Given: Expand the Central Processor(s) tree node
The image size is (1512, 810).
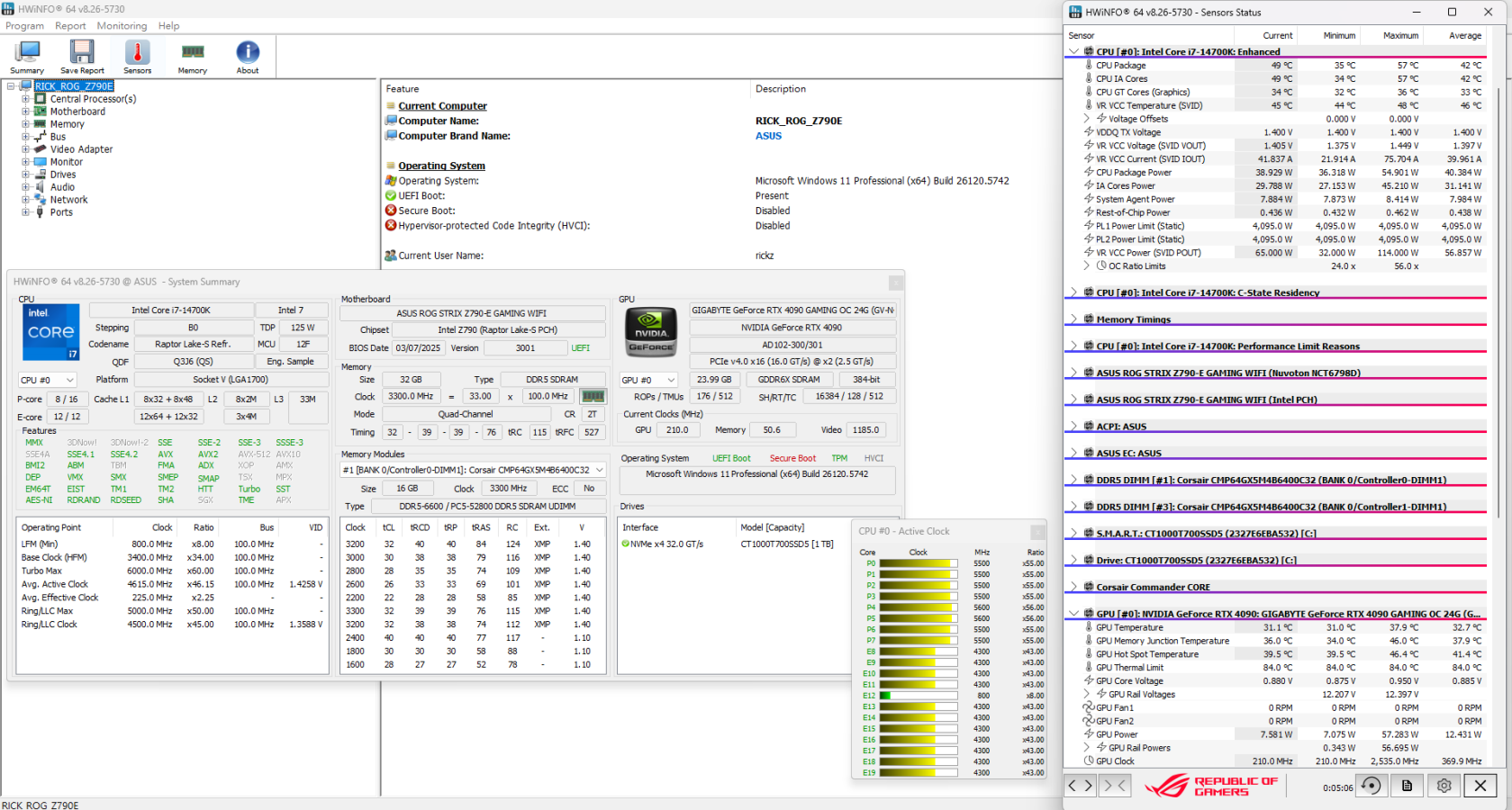Looking at the screenshot, I should (x=26, y=99).
